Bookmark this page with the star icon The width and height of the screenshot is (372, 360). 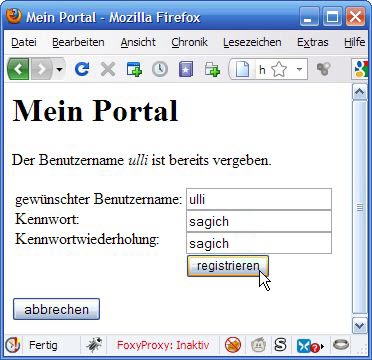coord(279,70)
